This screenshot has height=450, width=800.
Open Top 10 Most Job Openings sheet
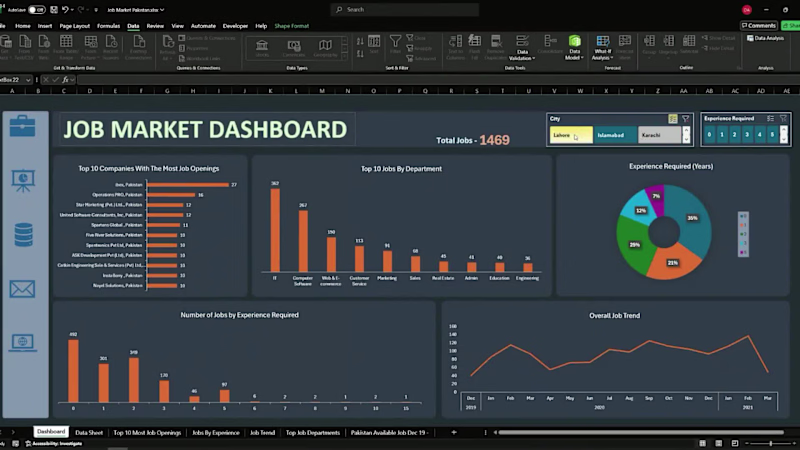click(147, 433)
